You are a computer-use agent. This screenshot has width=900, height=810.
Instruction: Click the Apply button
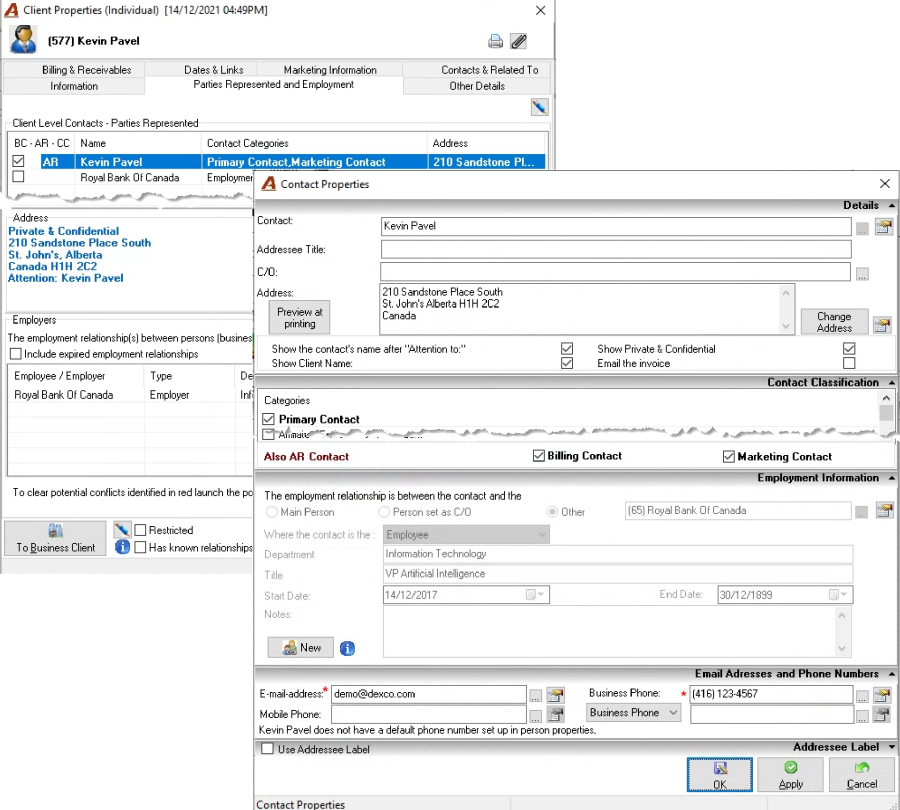(790, 774)
